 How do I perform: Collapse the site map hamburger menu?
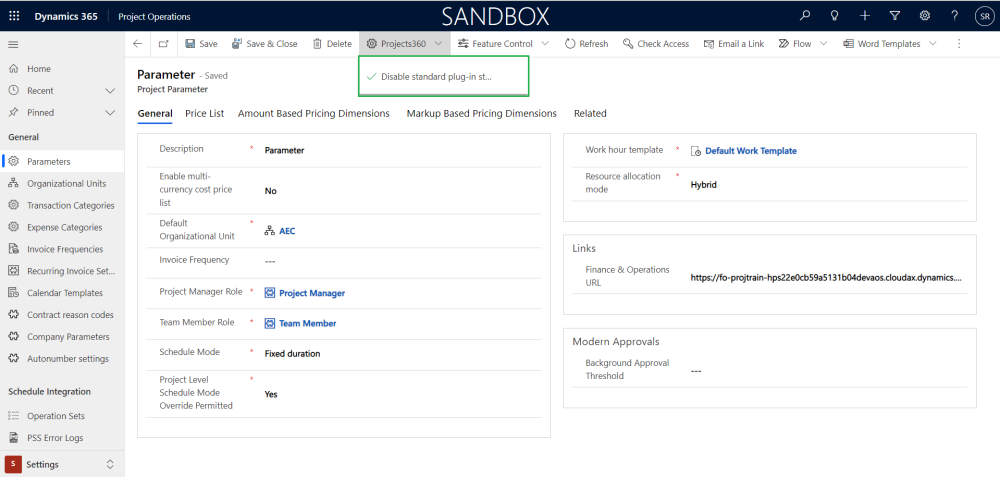(13, 44)
